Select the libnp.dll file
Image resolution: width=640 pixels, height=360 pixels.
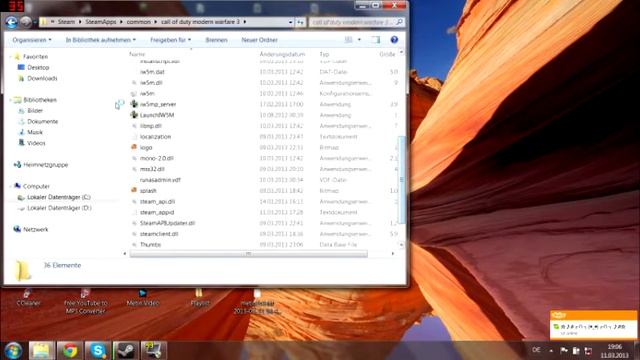pyautogui.click(x=151, y=126)
